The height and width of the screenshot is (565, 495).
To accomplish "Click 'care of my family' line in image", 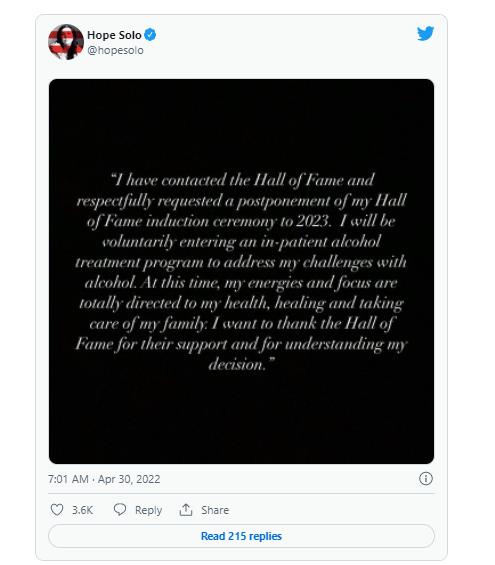I will (x=148, y=324).
